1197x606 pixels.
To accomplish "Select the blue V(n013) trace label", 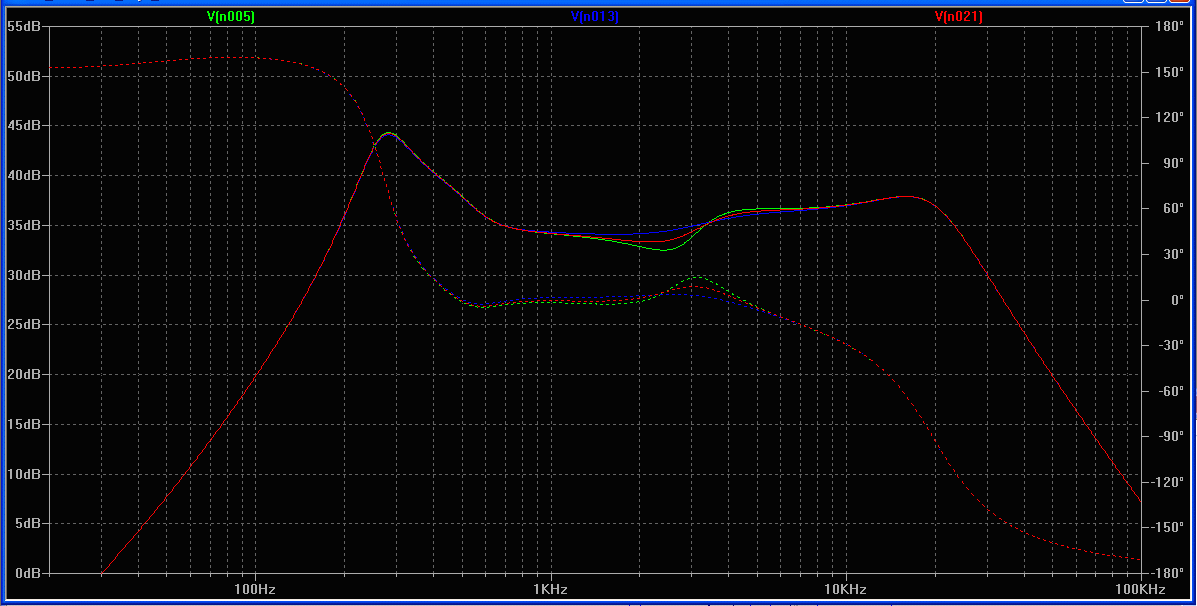I will click(x=595, y=16).
